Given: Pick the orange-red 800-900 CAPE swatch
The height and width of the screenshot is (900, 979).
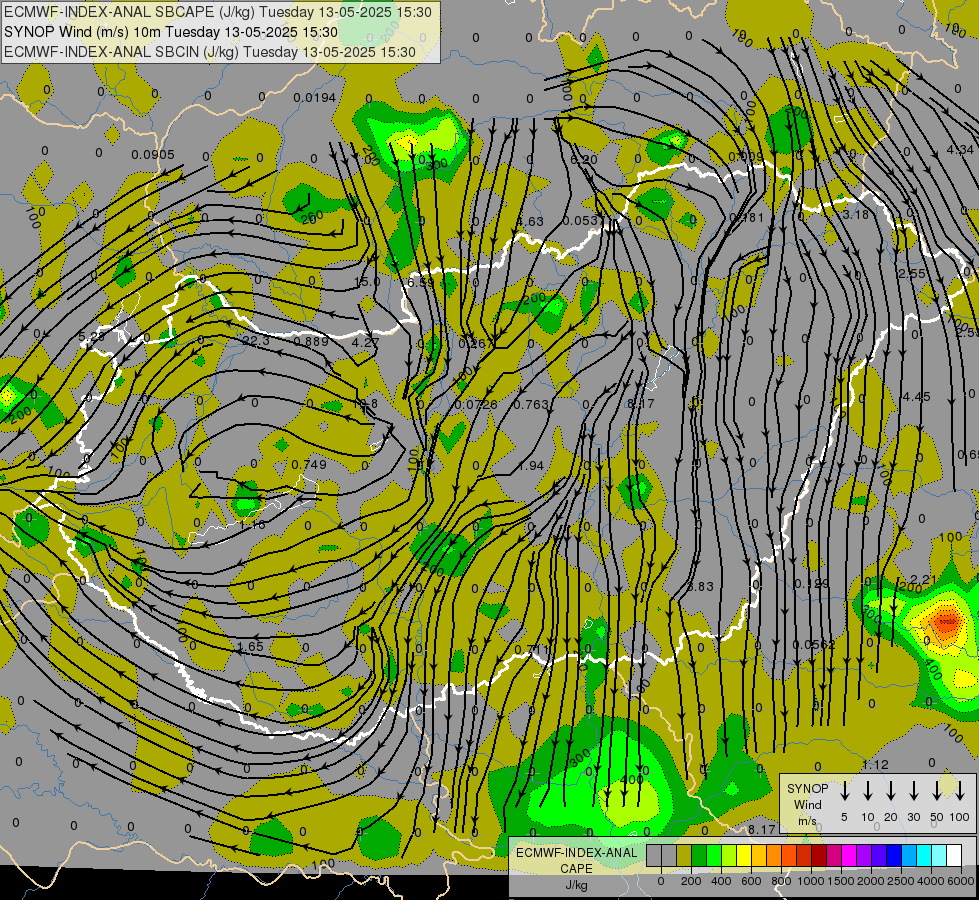Looking at the screenshot, I should click(x=789, y=856).
